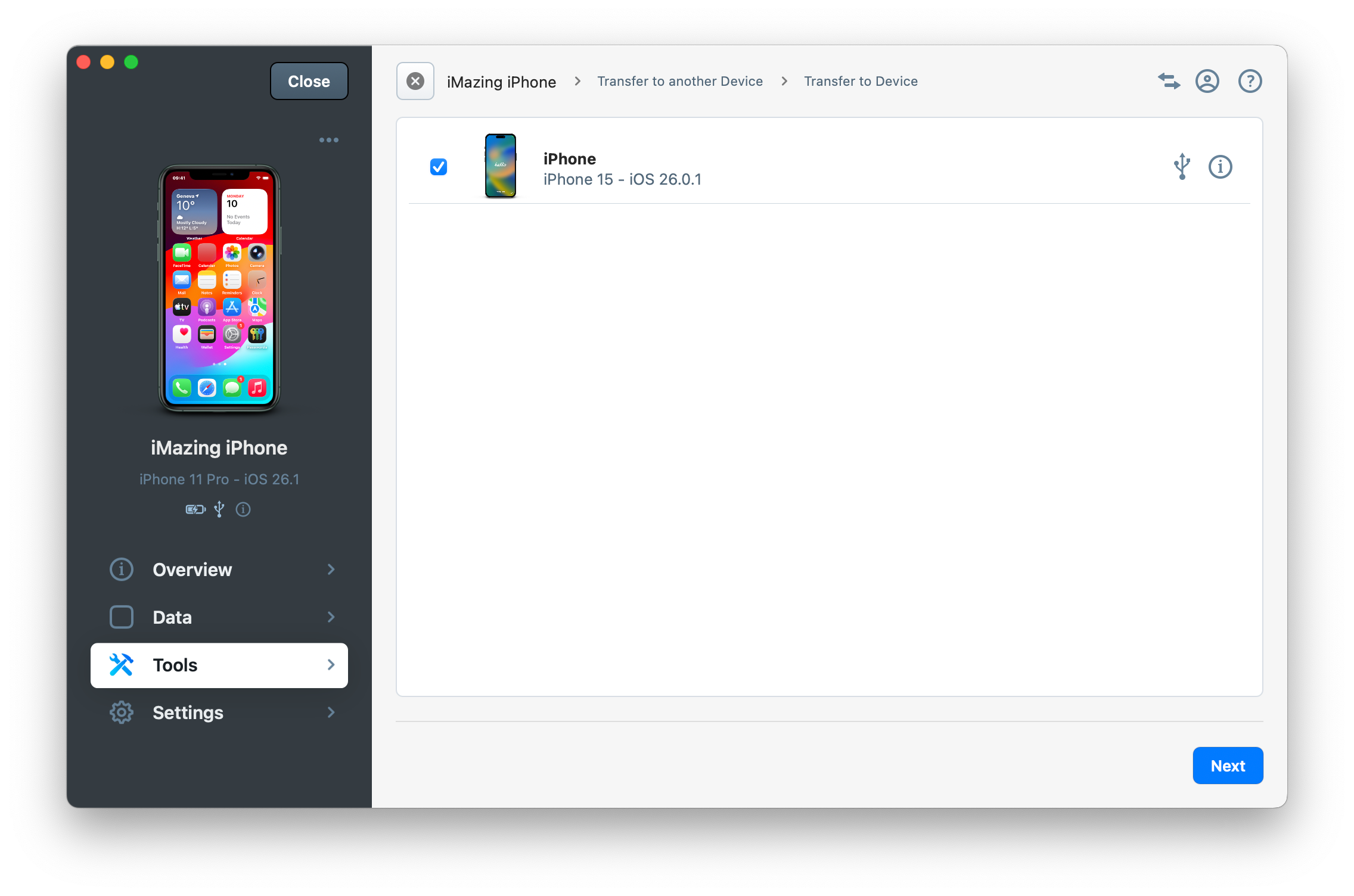Click the iPhone 15 device thumbnail image
The height and width of the screenshot is (896, 1354).
[x=500, y=166]
